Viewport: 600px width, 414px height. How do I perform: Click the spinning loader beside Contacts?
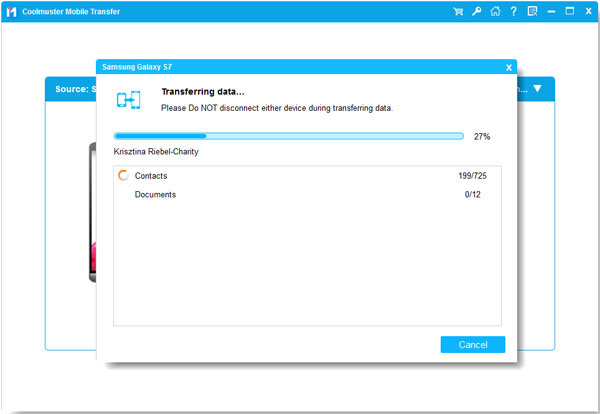[x=123, y=176]
